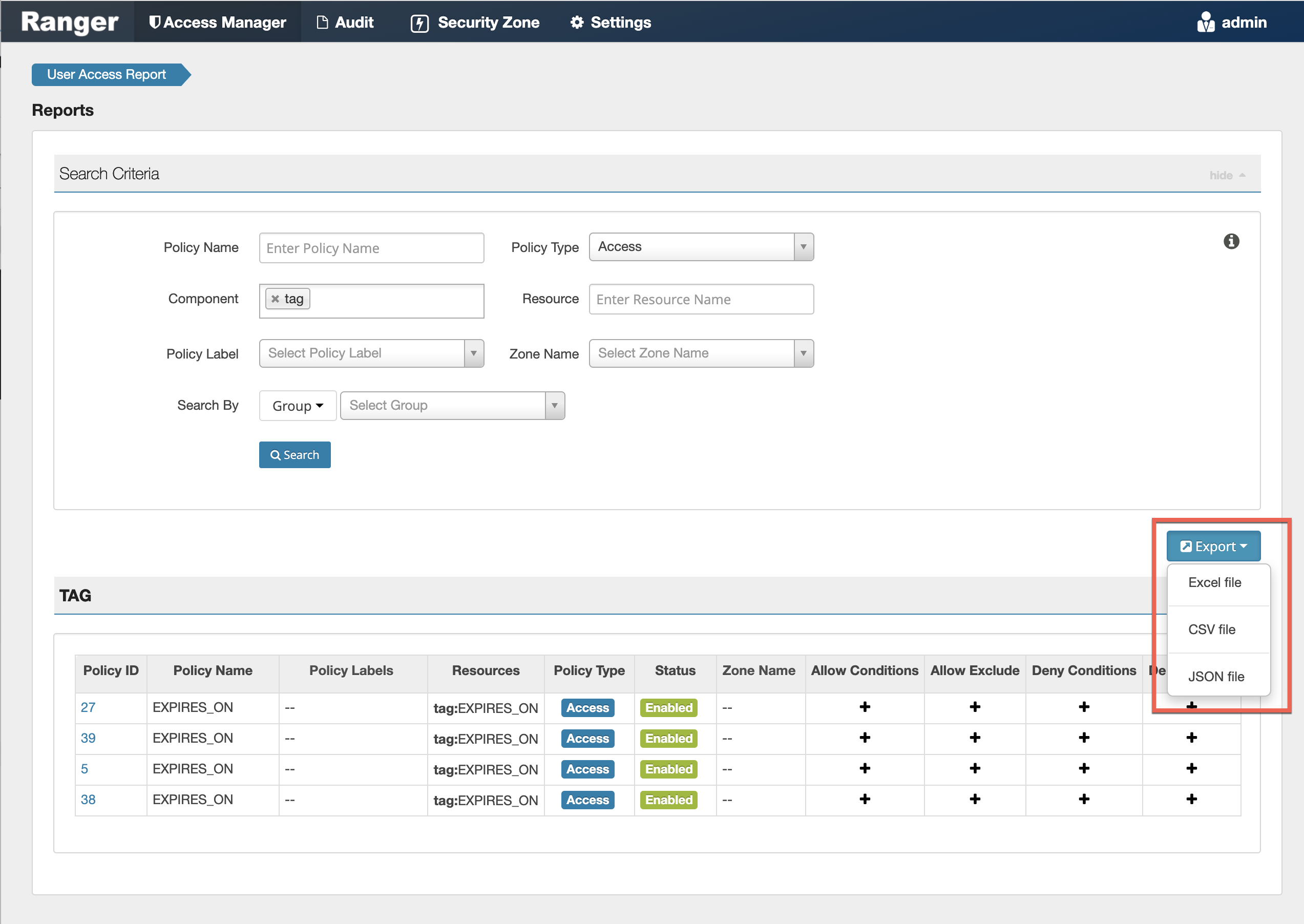
Task: Expand last column plus for policy 38
Action: (1191, 800)
